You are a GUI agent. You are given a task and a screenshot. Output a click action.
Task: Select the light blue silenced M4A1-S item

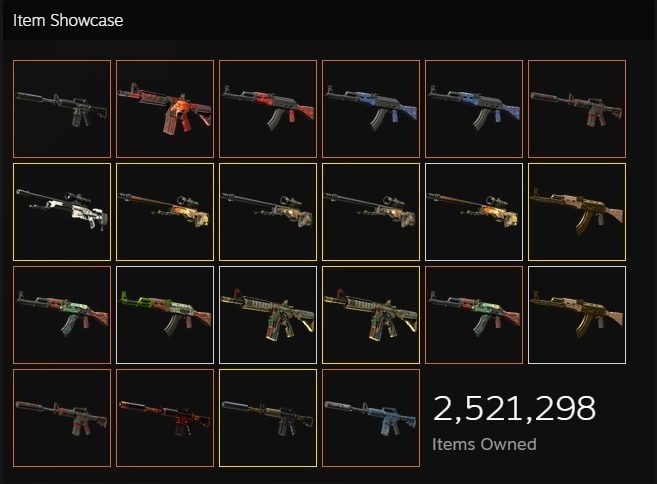pyautogui.click(x=371, y=418)
